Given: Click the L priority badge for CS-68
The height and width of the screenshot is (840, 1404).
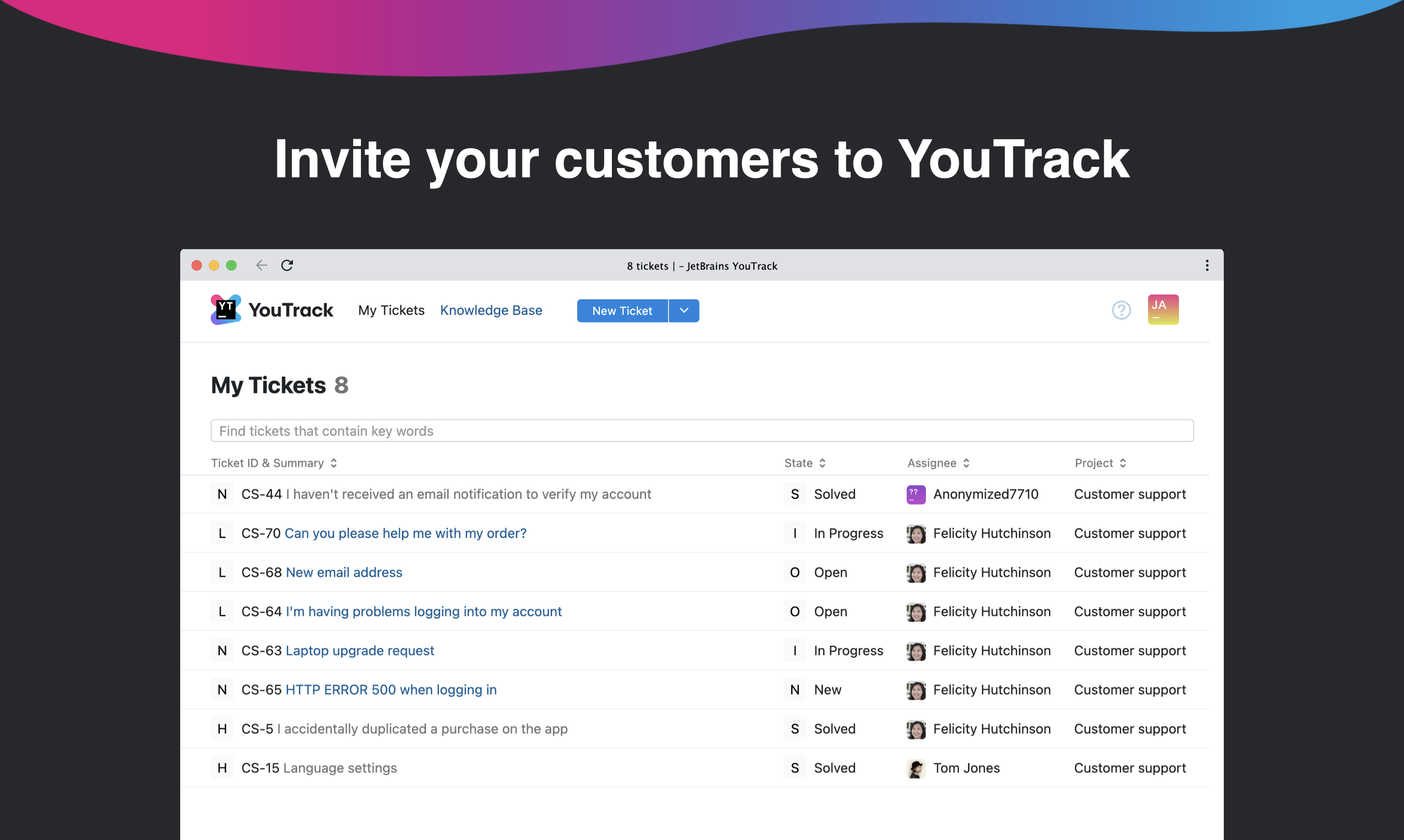Looking at the screenshot, I should click(222, 573).
